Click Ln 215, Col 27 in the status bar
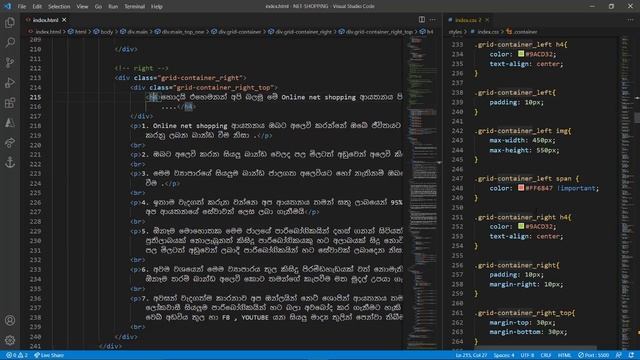Viewport: 640px width, 360px height. 471,355
